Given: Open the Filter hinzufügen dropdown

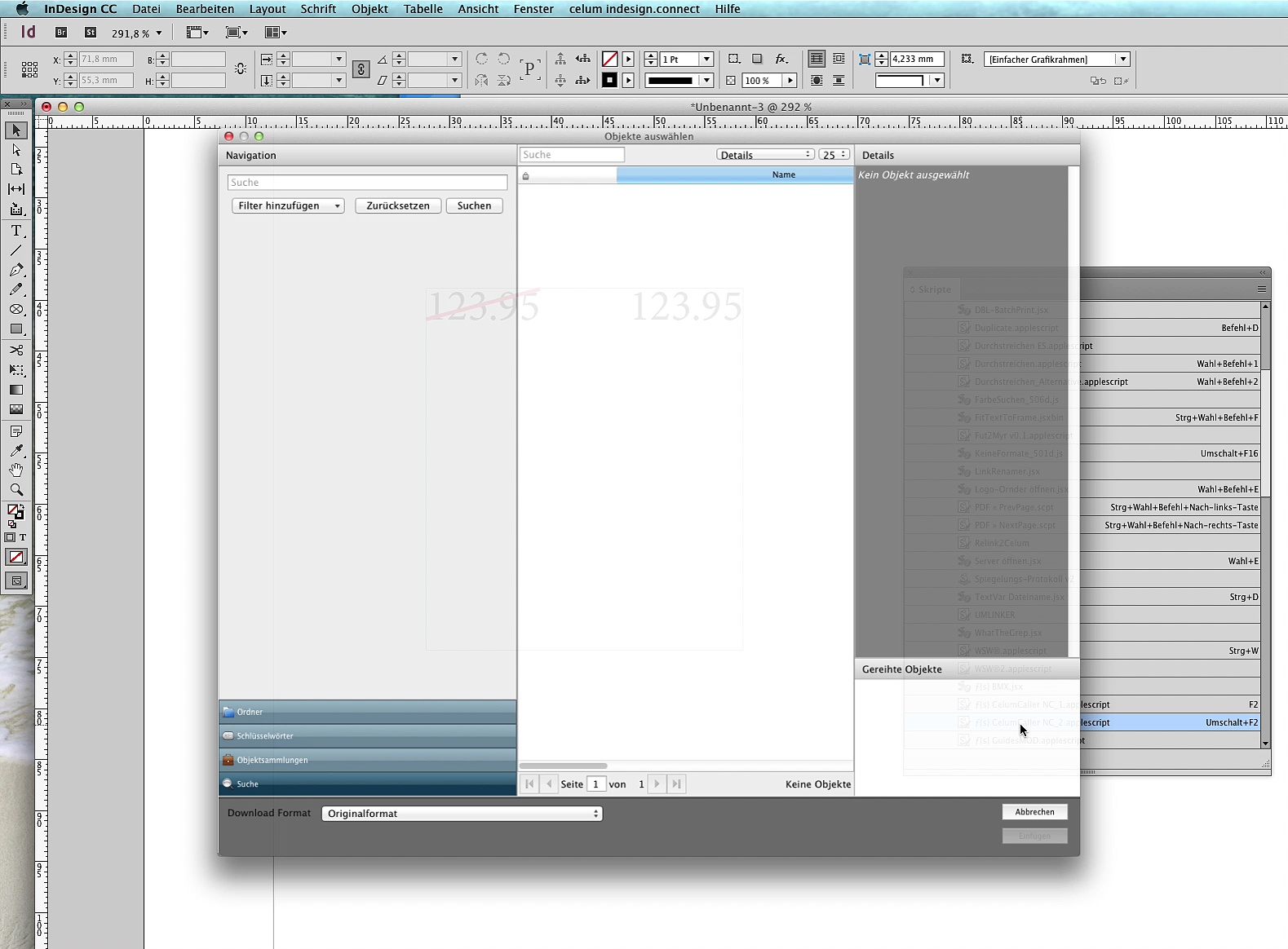Looking at the screenshot, I should coord(288,205).
